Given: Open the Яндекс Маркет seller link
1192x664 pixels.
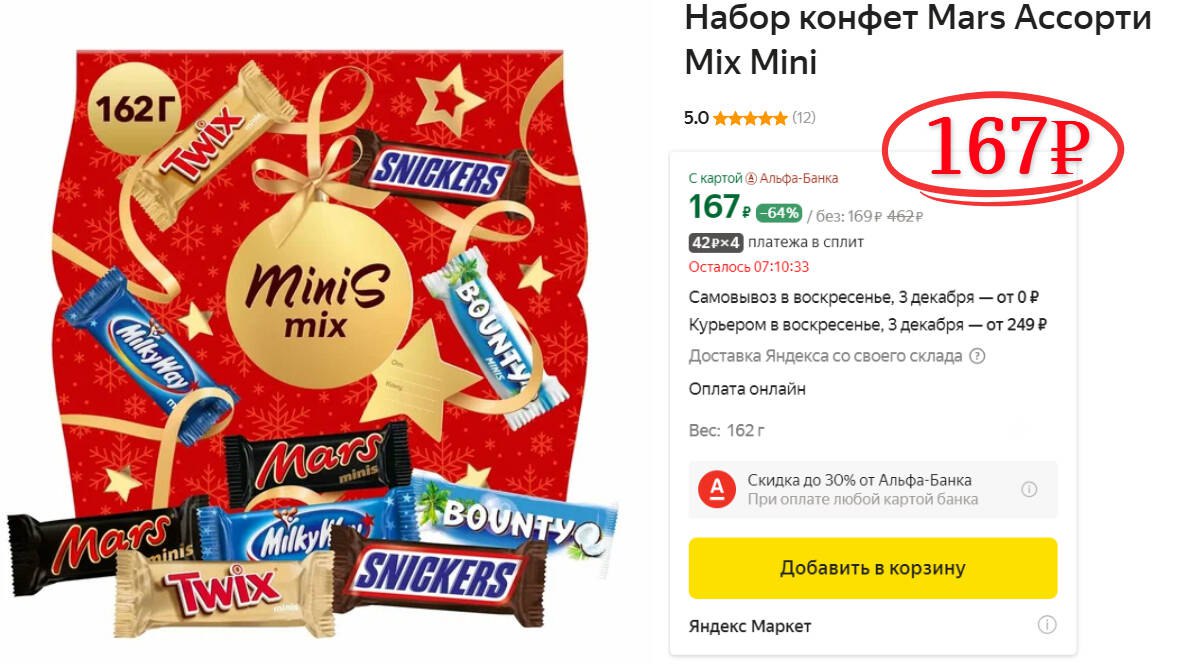Looking at the screenshot, I should click(x=750, y=626).
